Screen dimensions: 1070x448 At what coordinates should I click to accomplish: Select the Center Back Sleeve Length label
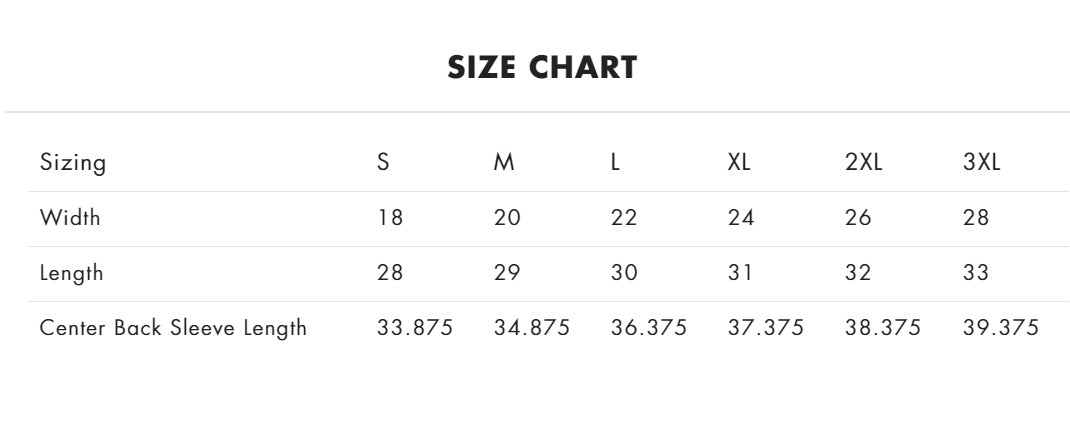point(173,328)
